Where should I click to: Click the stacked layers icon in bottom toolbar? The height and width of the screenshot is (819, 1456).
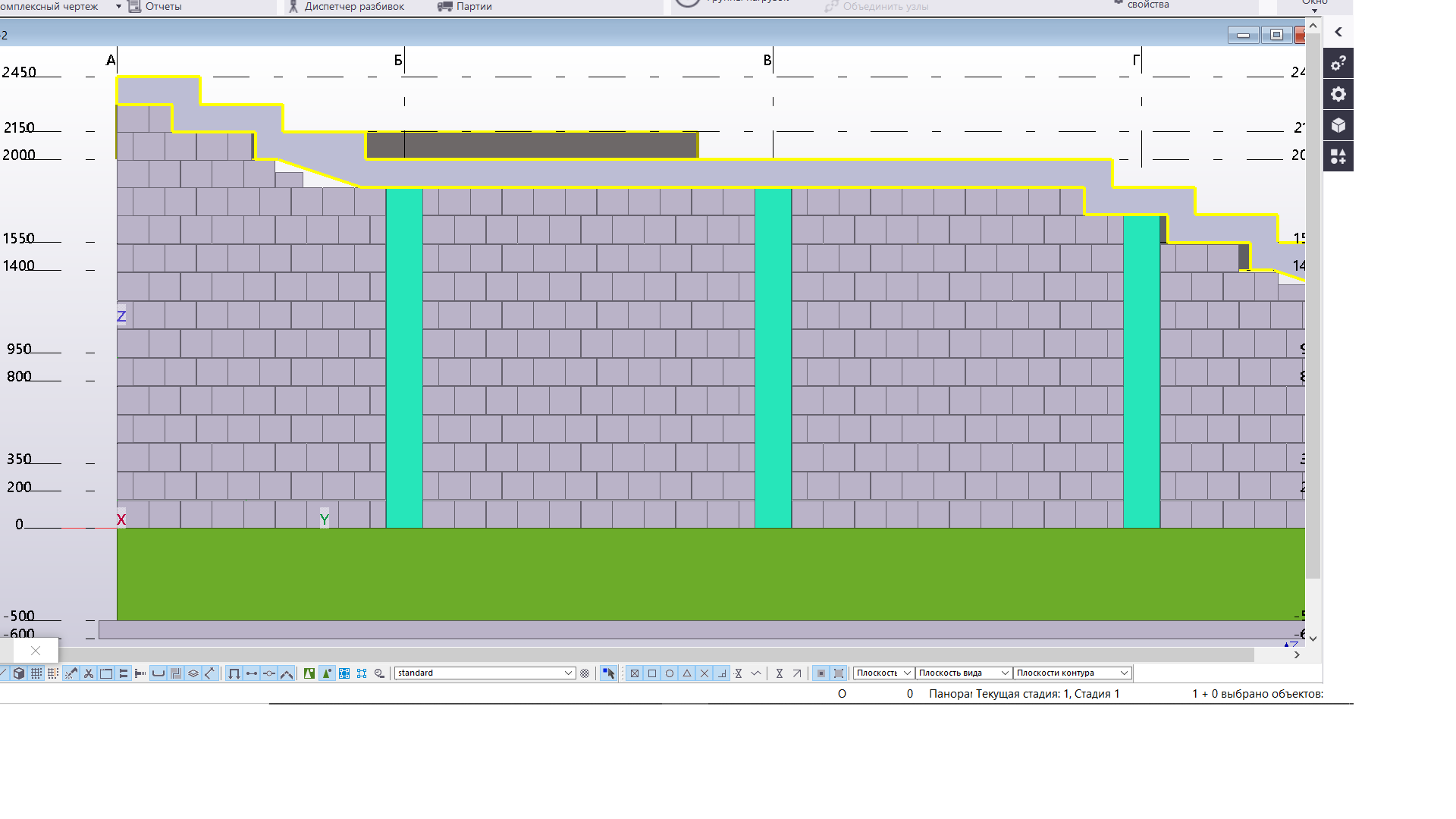193,673
